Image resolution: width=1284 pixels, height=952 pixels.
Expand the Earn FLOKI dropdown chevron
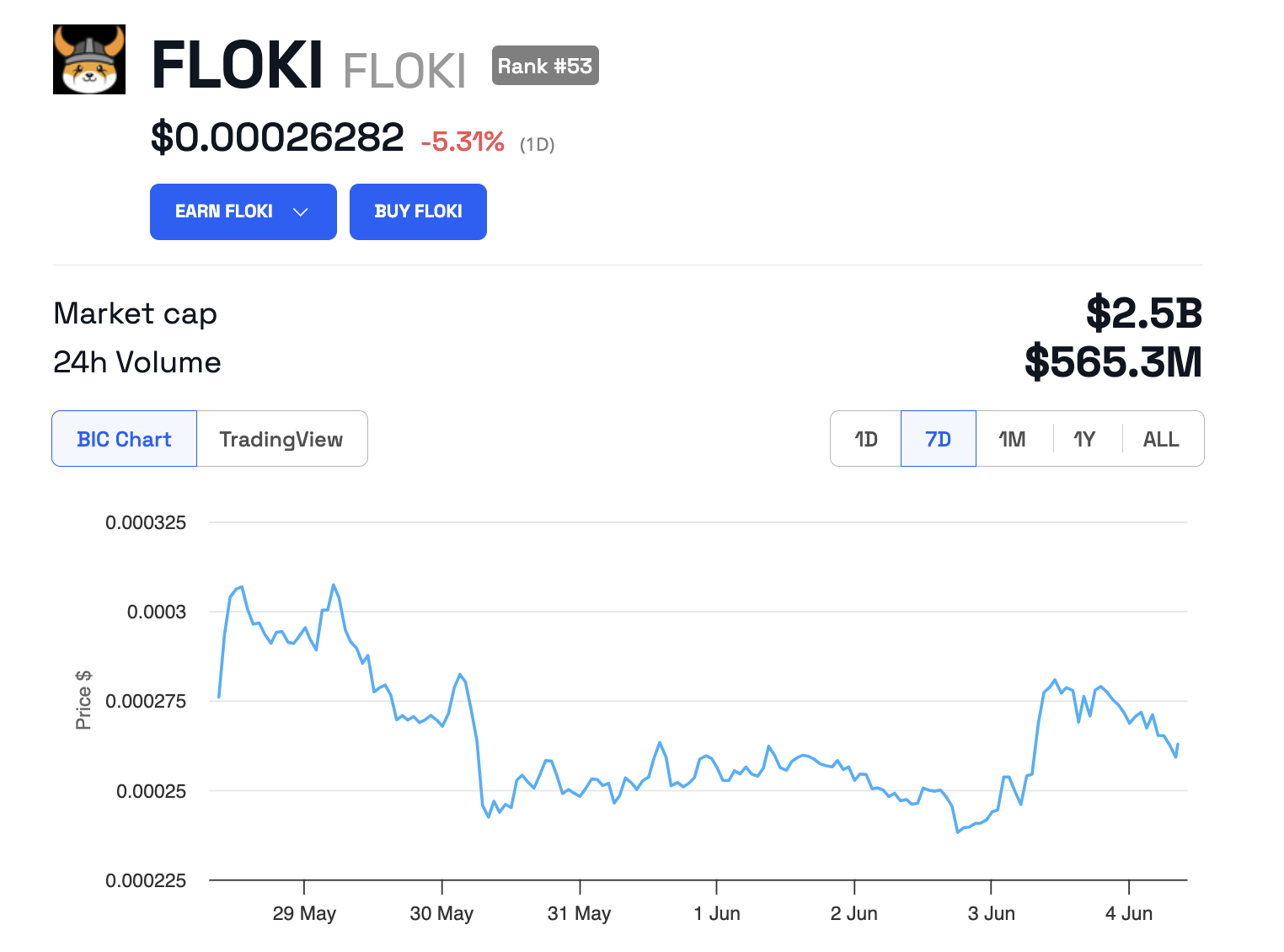pyautogui.click(x=301, y=211)
